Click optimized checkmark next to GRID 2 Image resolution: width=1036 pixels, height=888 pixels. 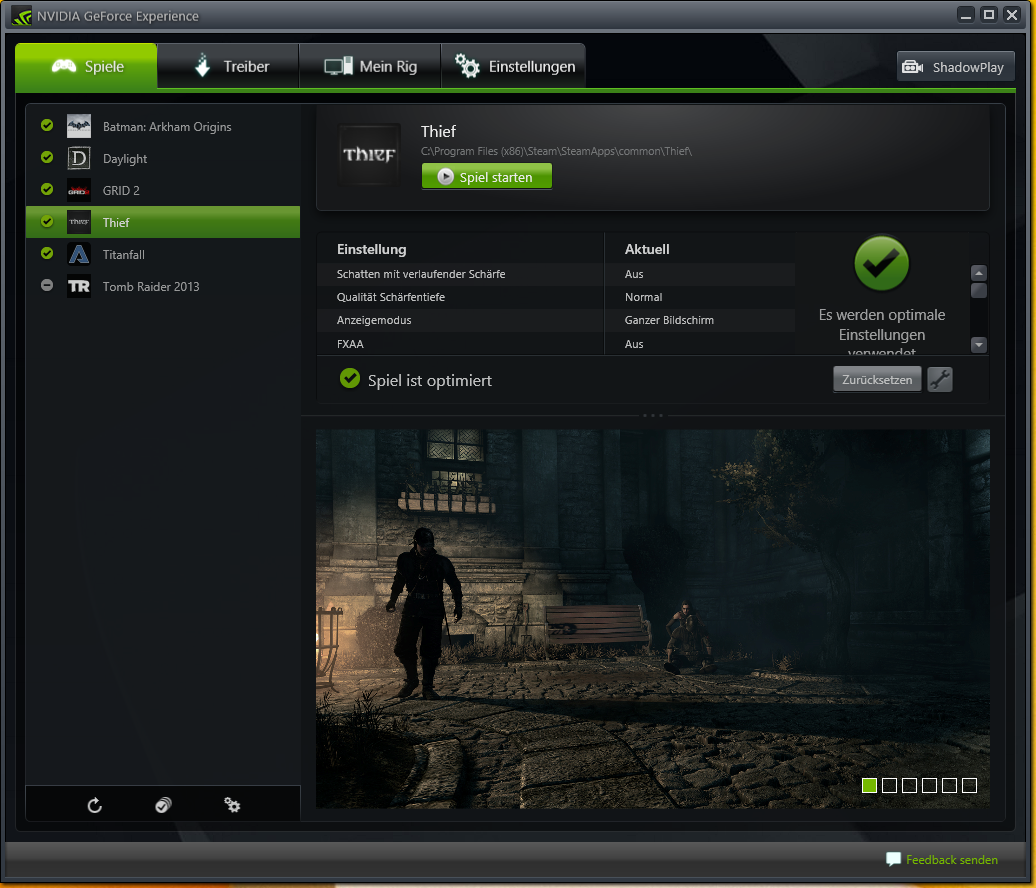[47, 189]
